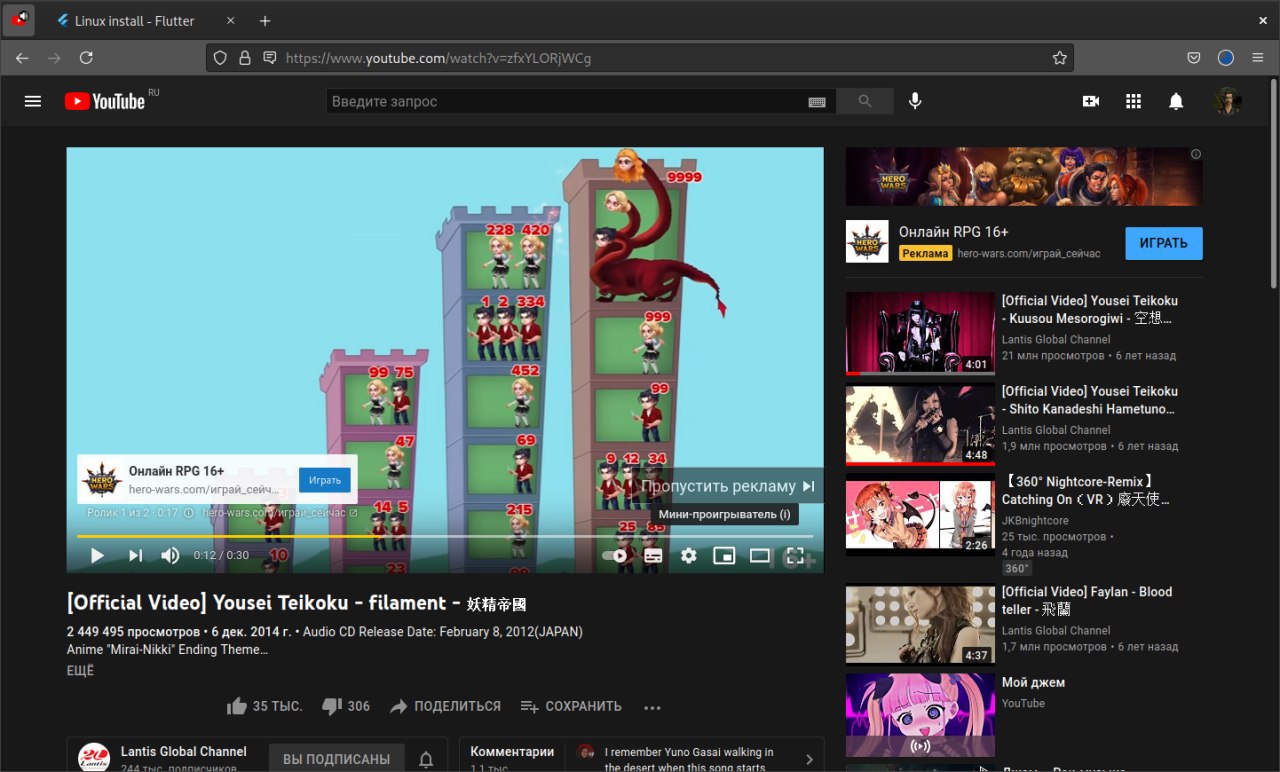1280x772 pixels.
Task: Seek on the yellow ad progress bar
Action: point(445,537)
